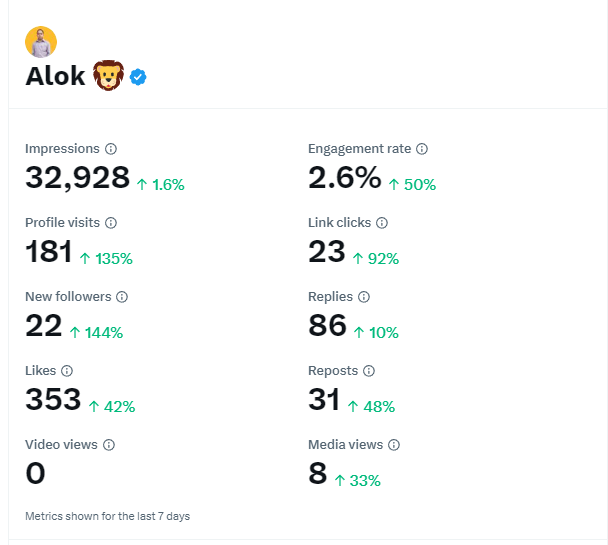Select the 32,928 impressions value
The width and height of the screenshot is (608, 545).
[x=78, y=178]
